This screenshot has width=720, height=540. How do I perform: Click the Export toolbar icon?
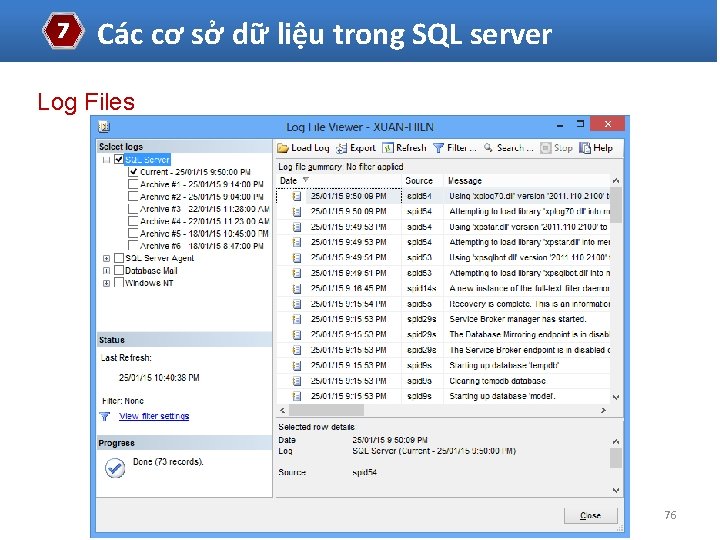[x=341, y=148]
